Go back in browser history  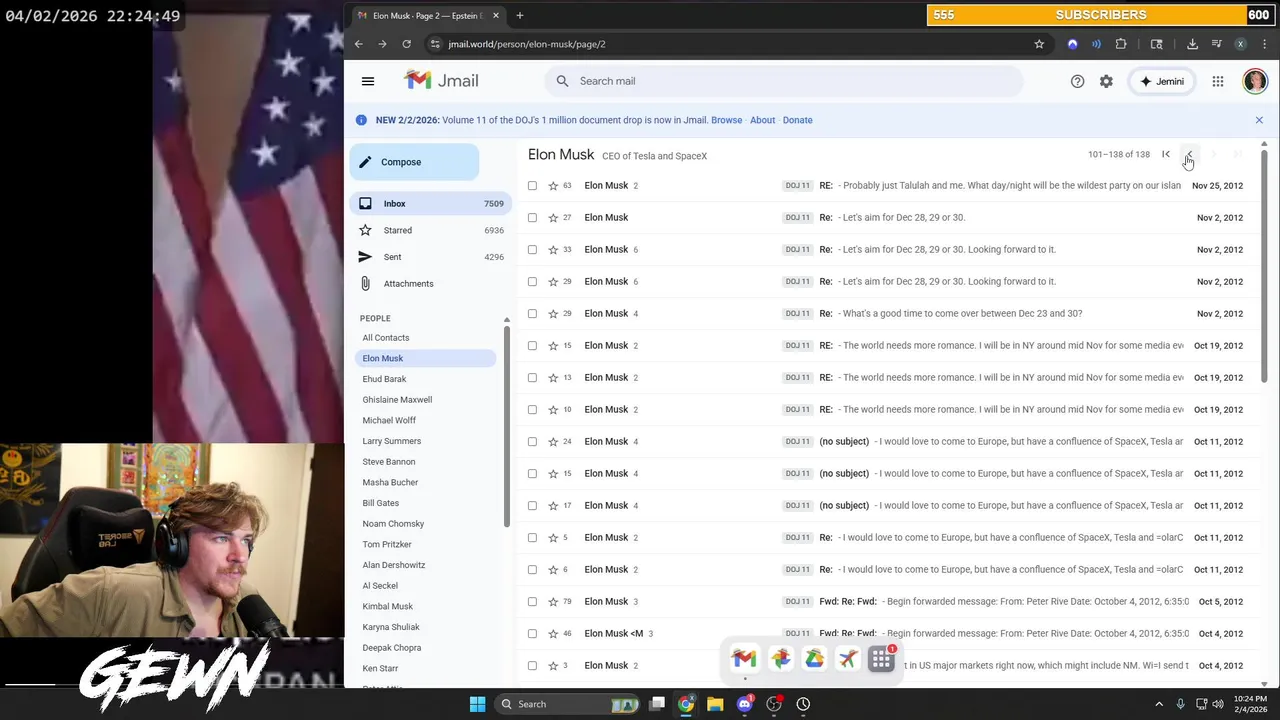358,44
